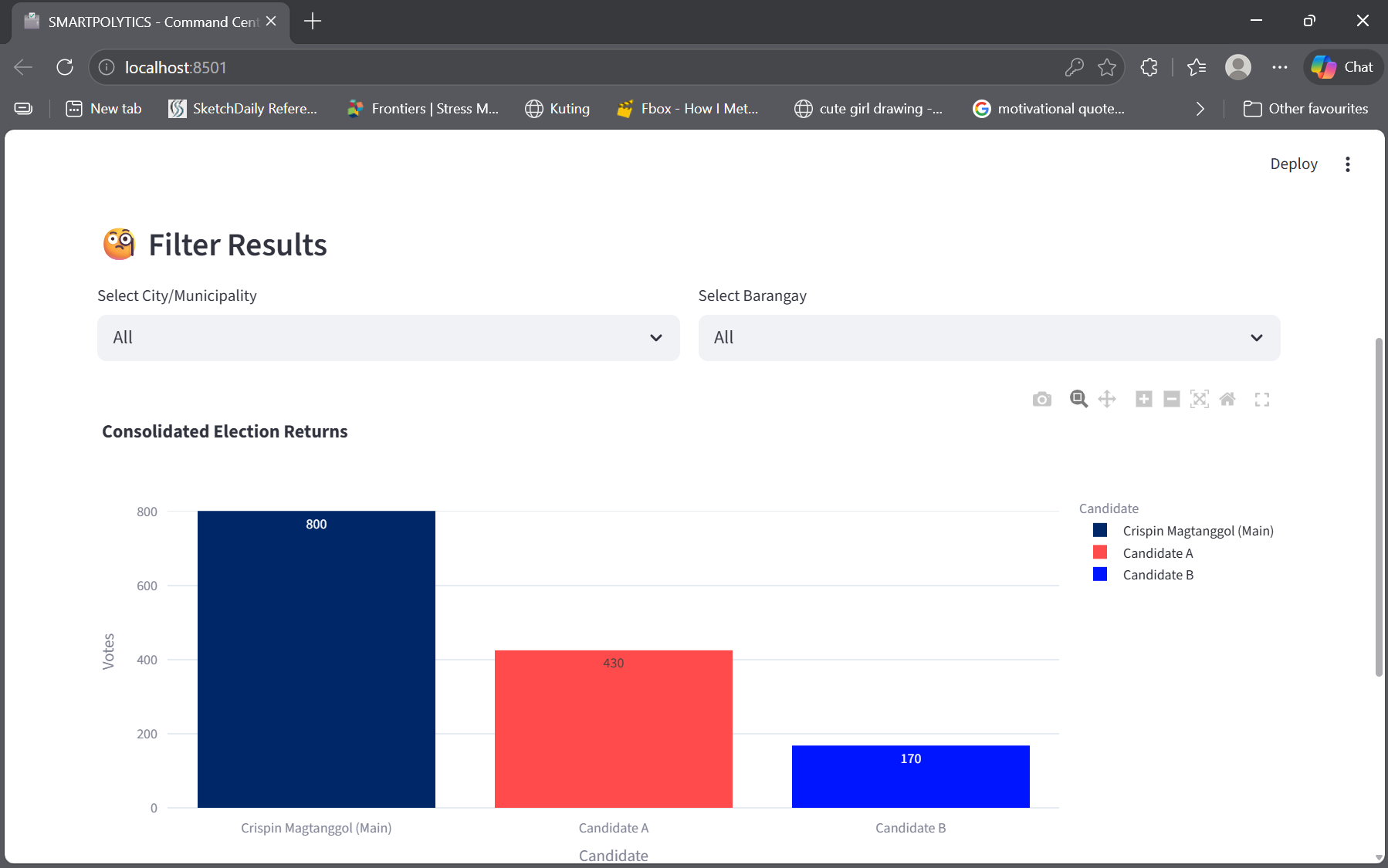The width and height of the screenshot is (1388, 868).
Task: Autoscale the chart axes
Action: click(1199, 399)
